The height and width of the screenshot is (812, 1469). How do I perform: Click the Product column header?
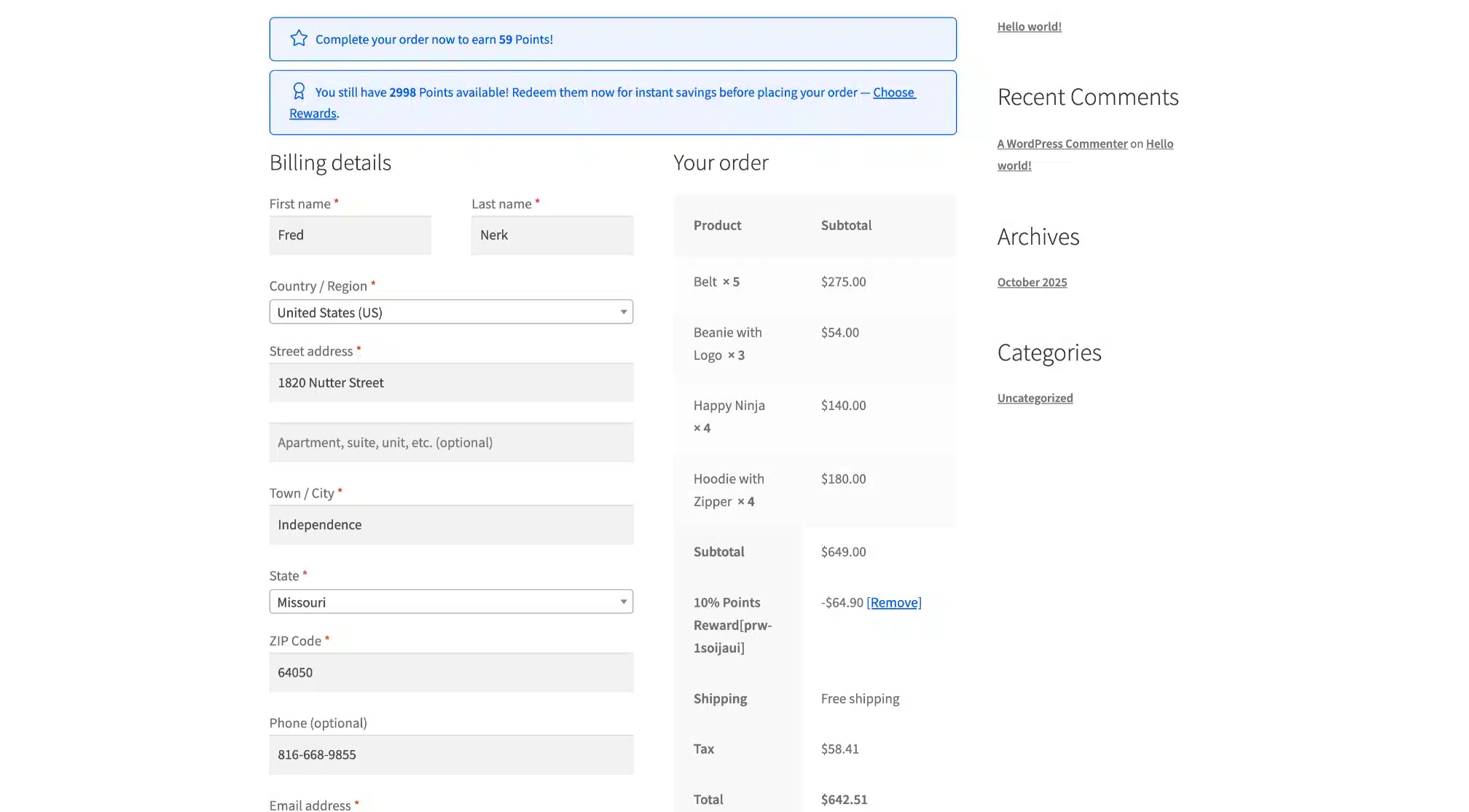pyautogui.click(x=717, y=226)
